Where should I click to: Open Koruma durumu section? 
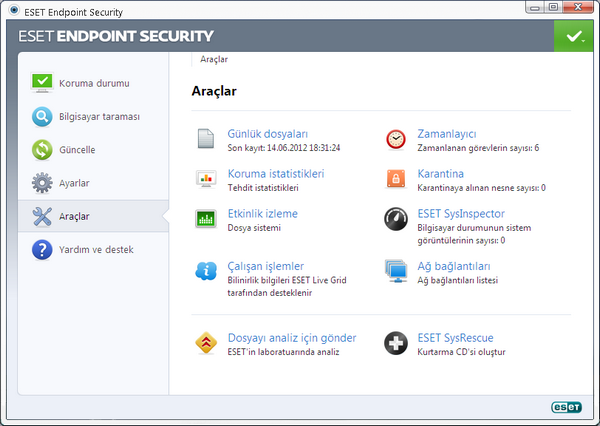pyautogui.click(x=93, y=83)
